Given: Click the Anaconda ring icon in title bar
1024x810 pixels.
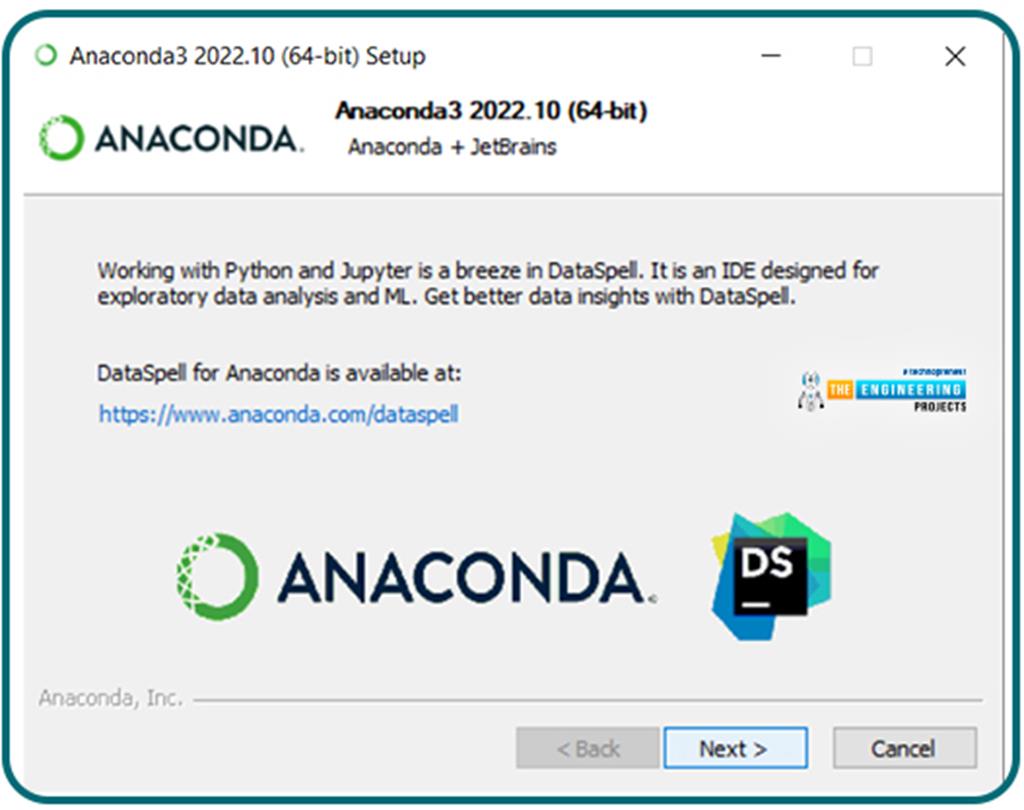Looking at the screenshot, I should (x=46, y=56).
